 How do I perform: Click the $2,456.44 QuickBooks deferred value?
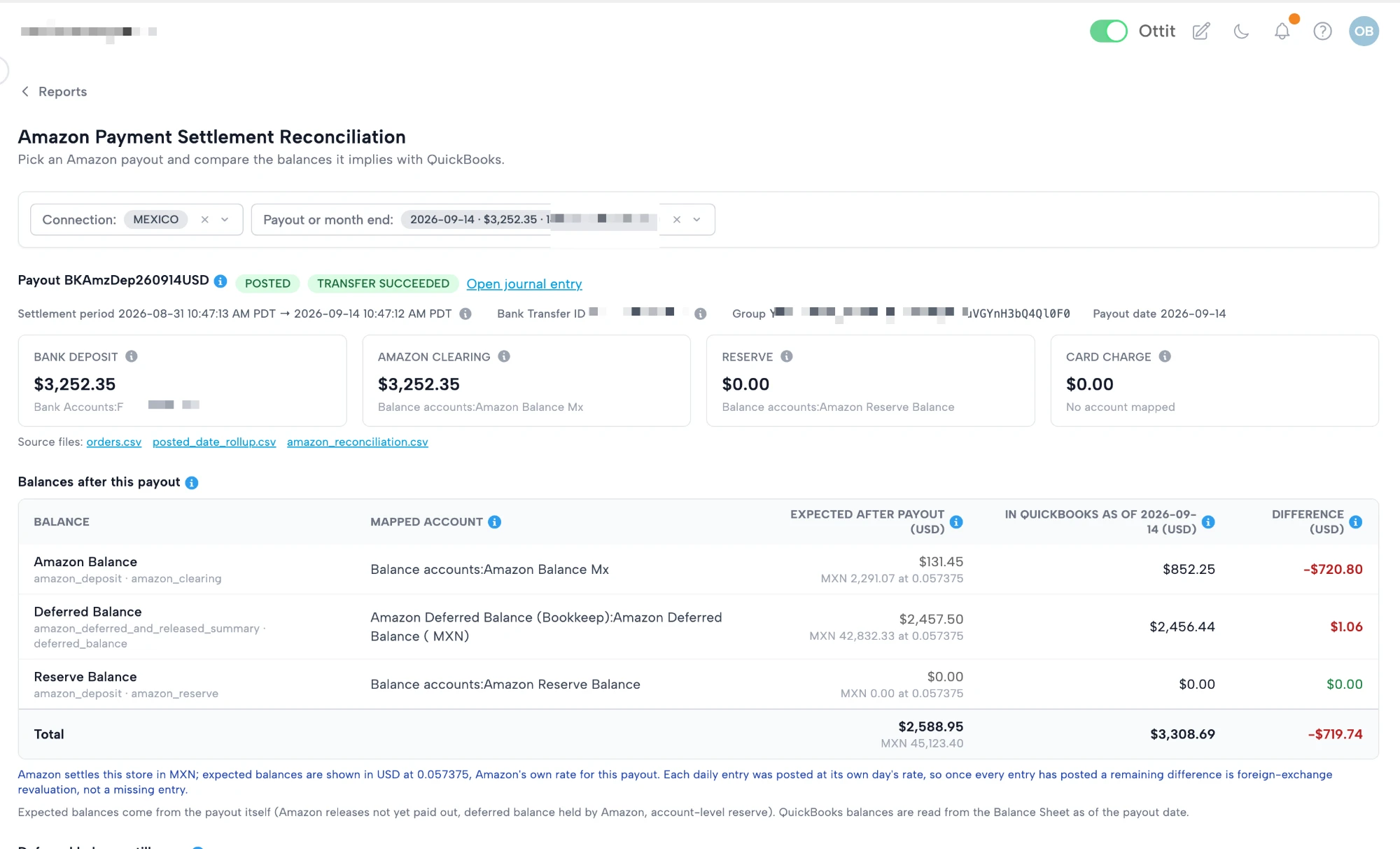(1182, 626)
